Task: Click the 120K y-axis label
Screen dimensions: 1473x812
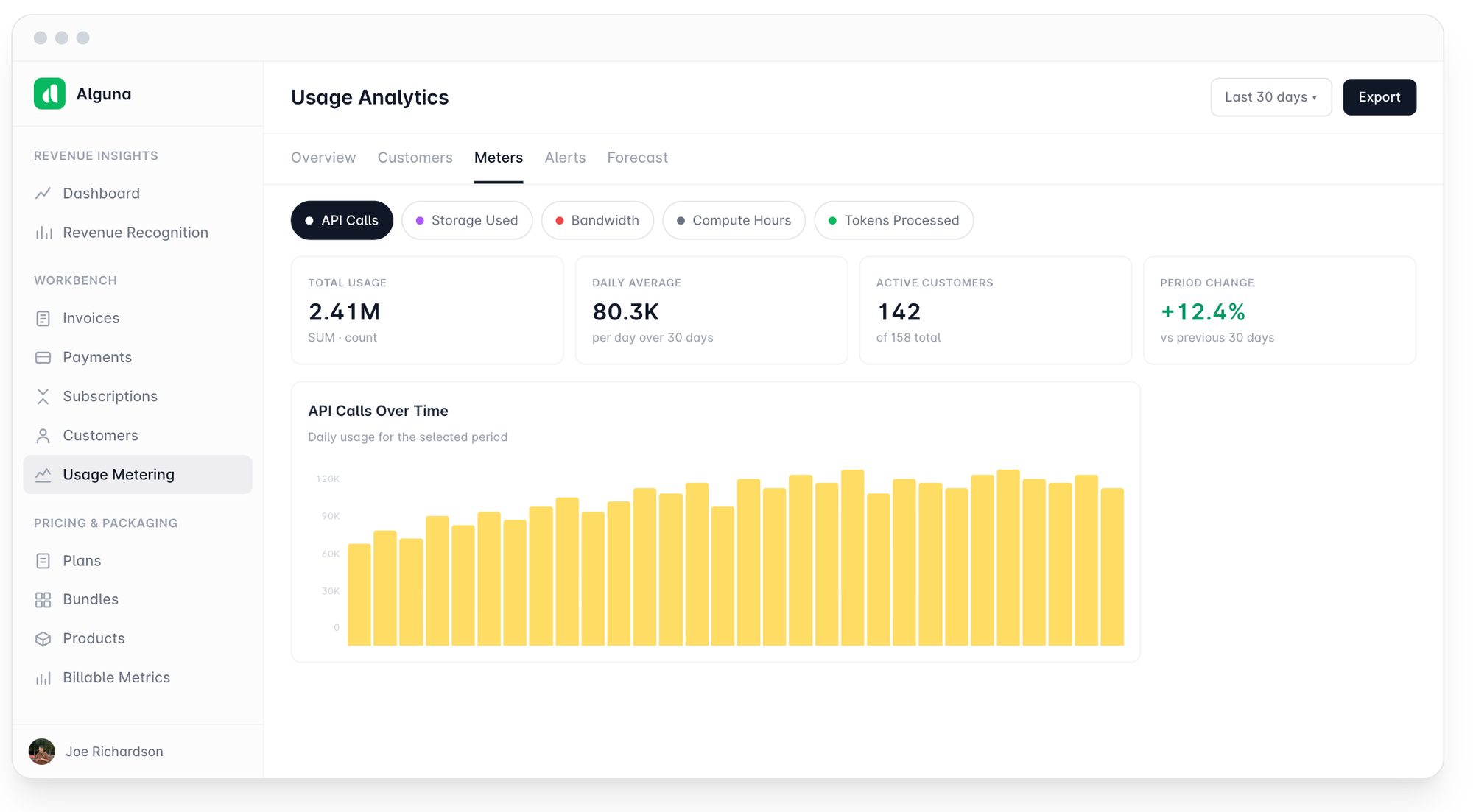Action: coord(328,479)
